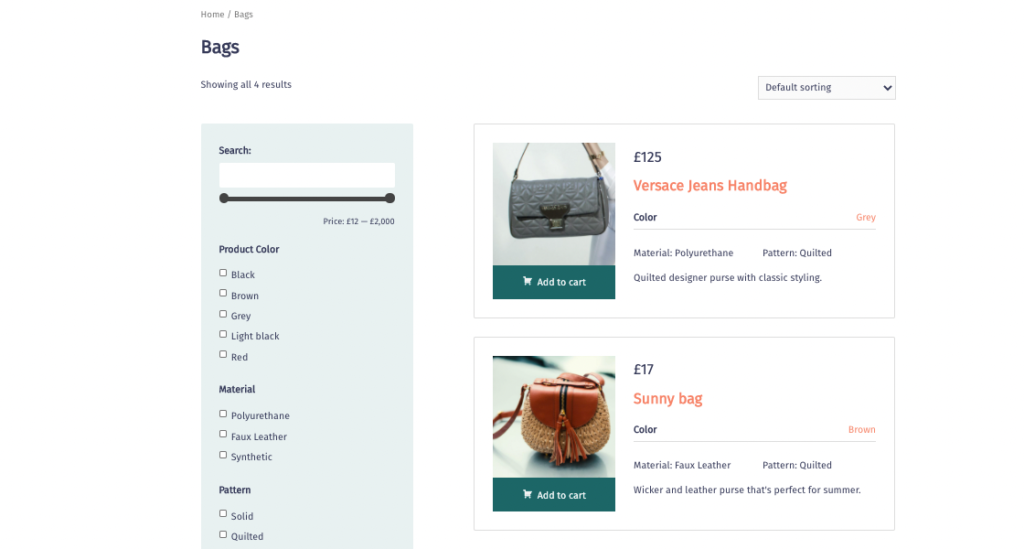
Task: Enable the Solid pattern filter
Action: click(x=223, y=514)
